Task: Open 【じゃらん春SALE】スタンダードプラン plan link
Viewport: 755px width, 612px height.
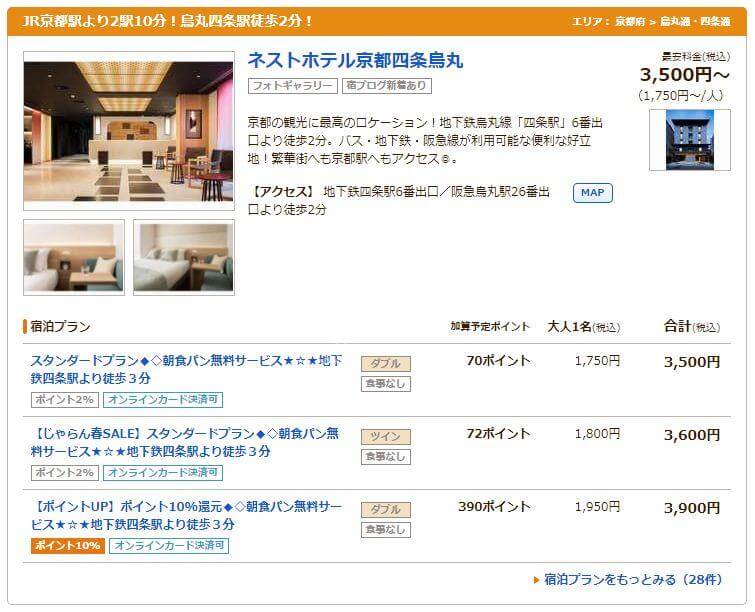Action: pos(185,443)
